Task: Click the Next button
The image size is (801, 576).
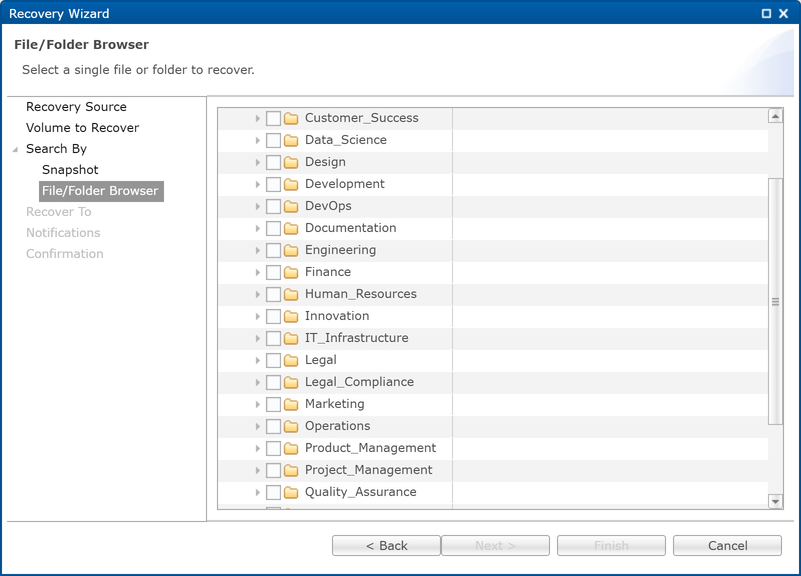Action: [496, 545]
